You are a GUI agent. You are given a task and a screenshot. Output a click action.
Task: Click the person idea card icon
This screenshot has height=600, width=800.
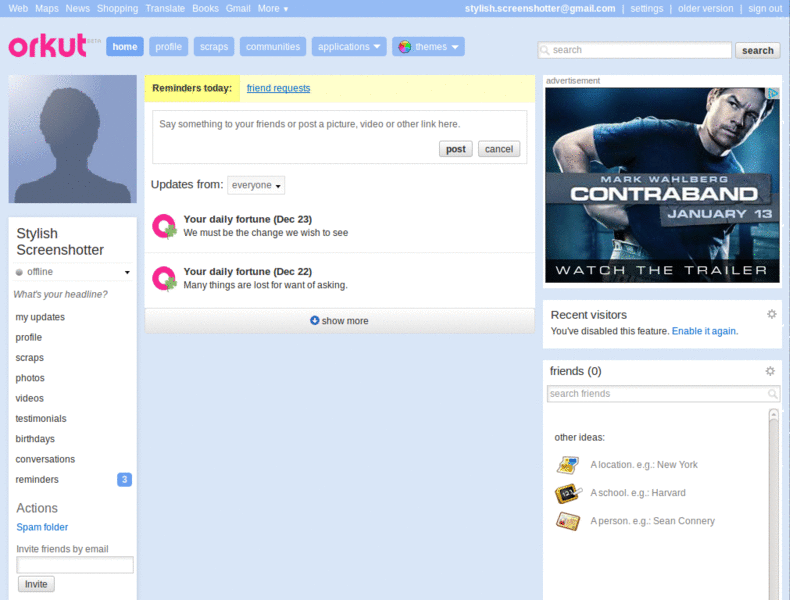click(568, 521)
